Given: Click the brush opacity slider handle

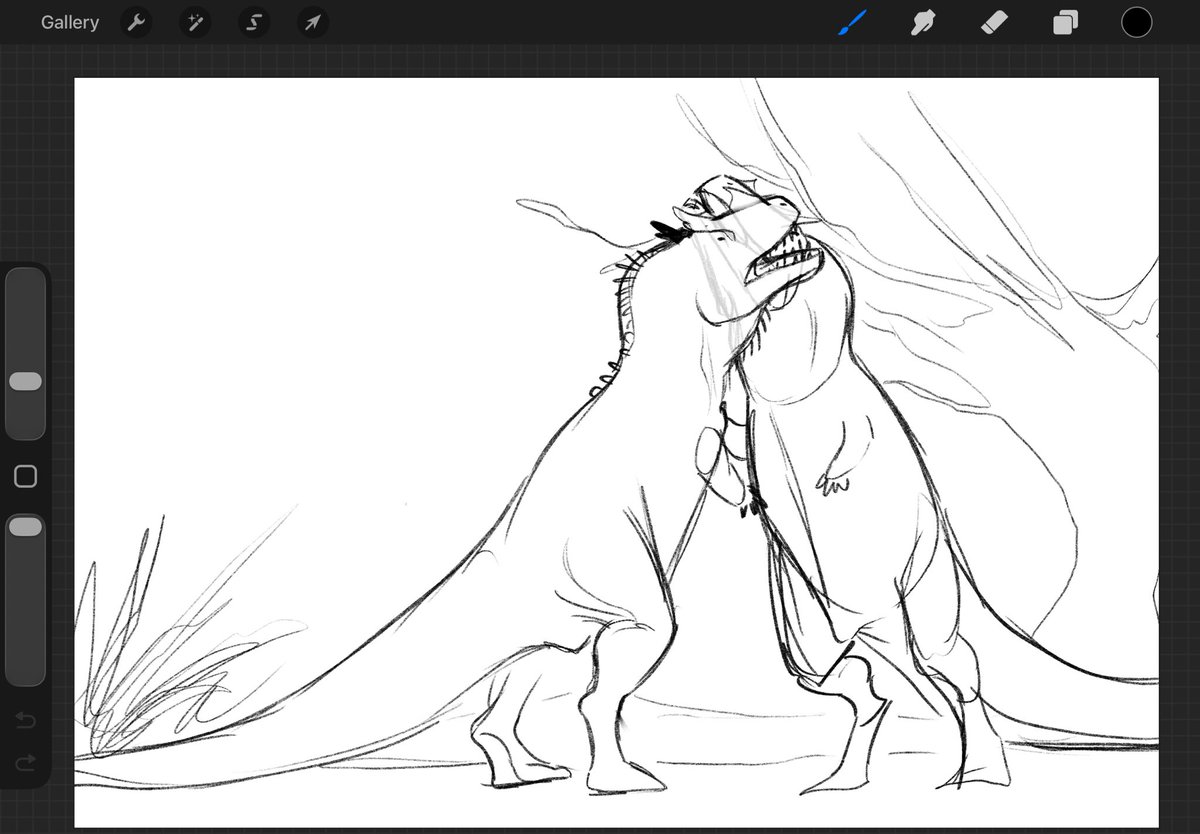Looking at the screenshot, I should click(25, 526).
